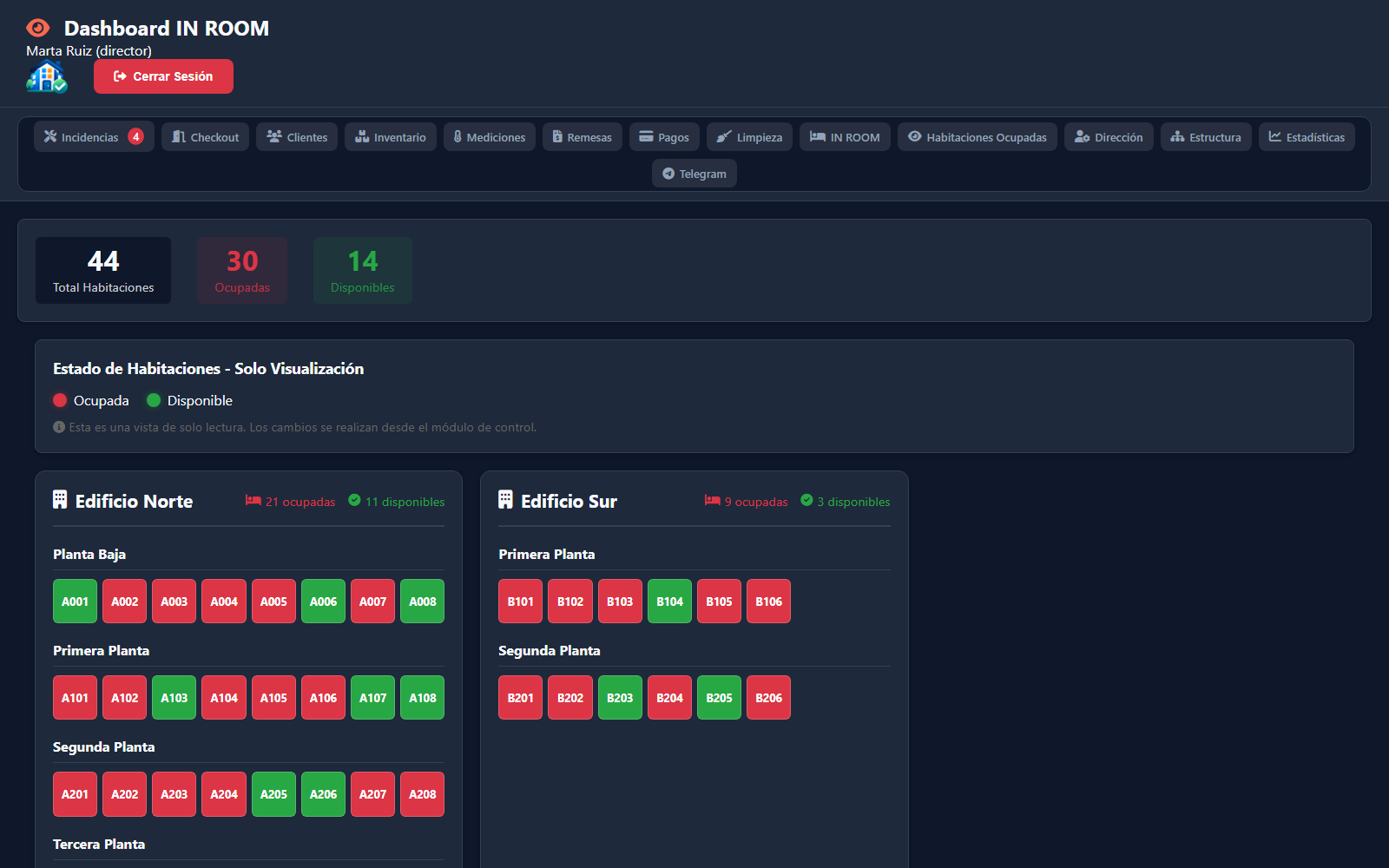Viewport: 1389px width, 868px height.
Task: Click the check icon beside 3 disponibles
Action: pyautogui.click(x=806, y=501)
